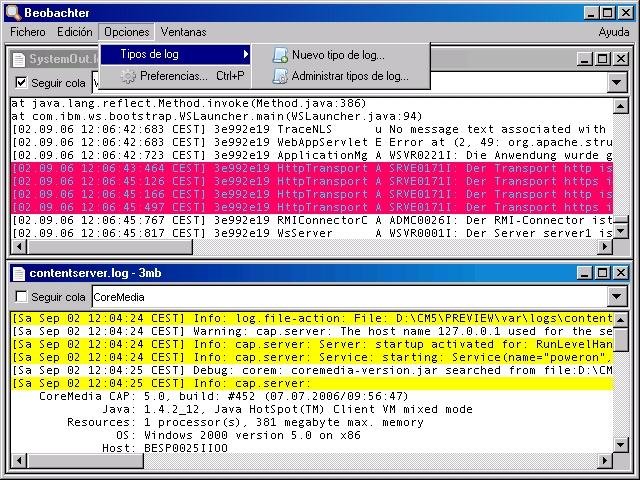640x480 pixels.
Task: Uncheck Seguir cola in SystemOut window
Action: pyautogui.click(x=21, y=82)
